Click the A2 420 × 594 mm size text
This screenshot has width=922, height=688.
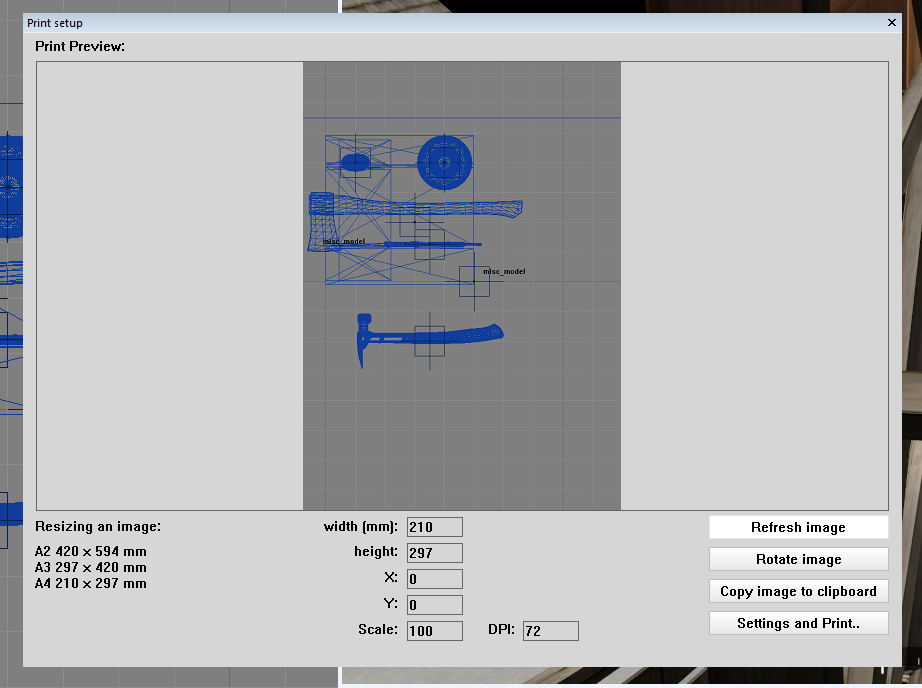pyautogui.click(x=90, y=551)
